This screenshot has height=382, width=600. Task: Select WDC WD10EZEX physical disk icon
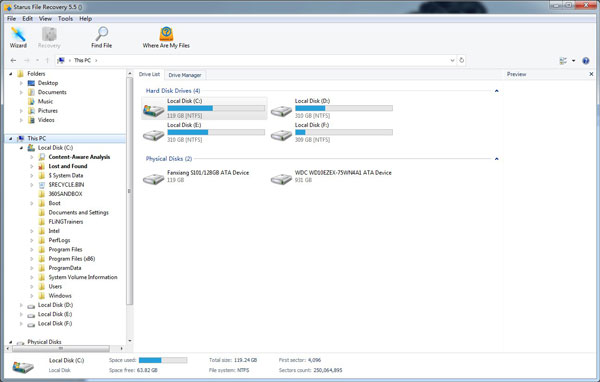click(x=281, y=178)
